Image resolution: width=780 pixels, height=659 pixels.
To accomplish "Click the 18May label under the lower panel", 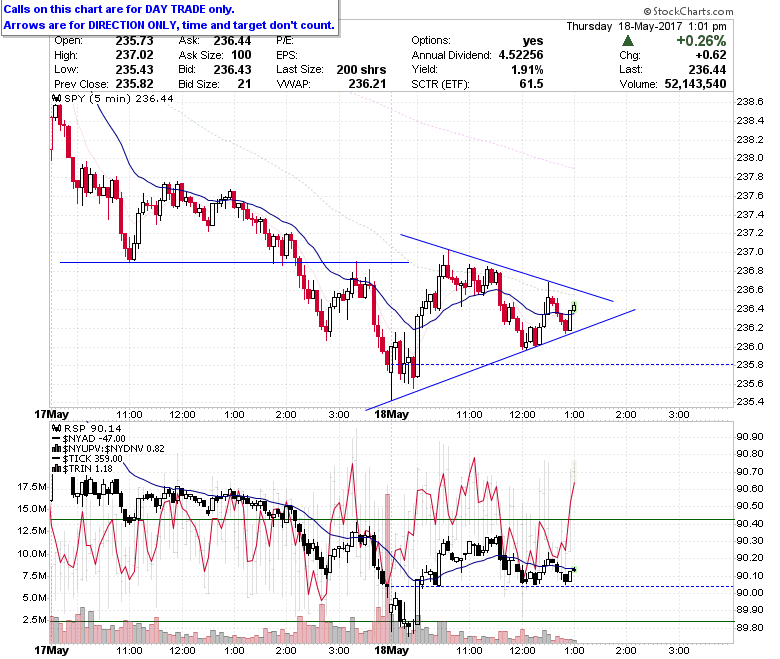I will tap(391, 650).
